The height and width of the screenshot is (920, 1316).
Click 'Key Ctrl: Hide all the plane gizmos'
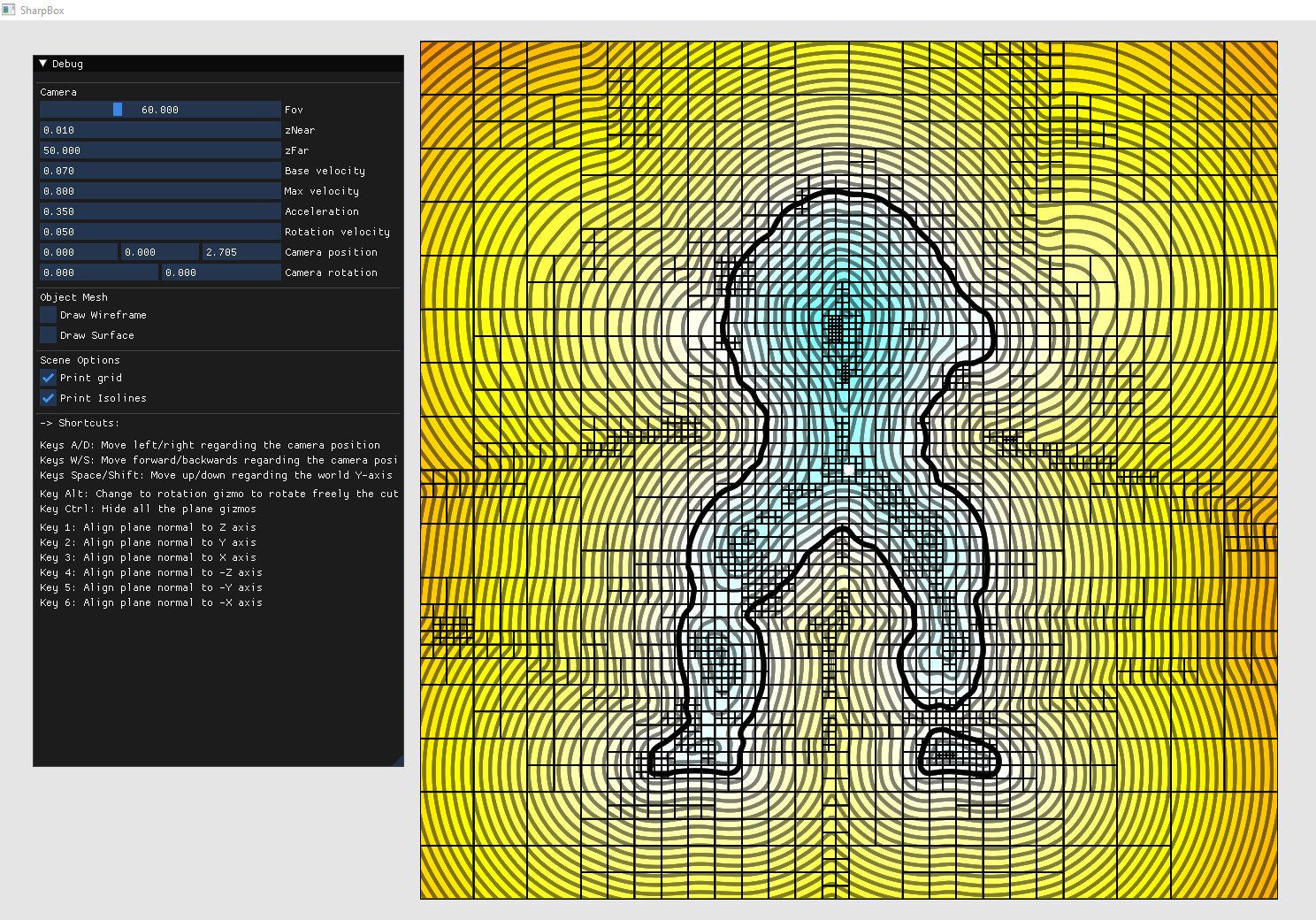click(x=148, y=509)
